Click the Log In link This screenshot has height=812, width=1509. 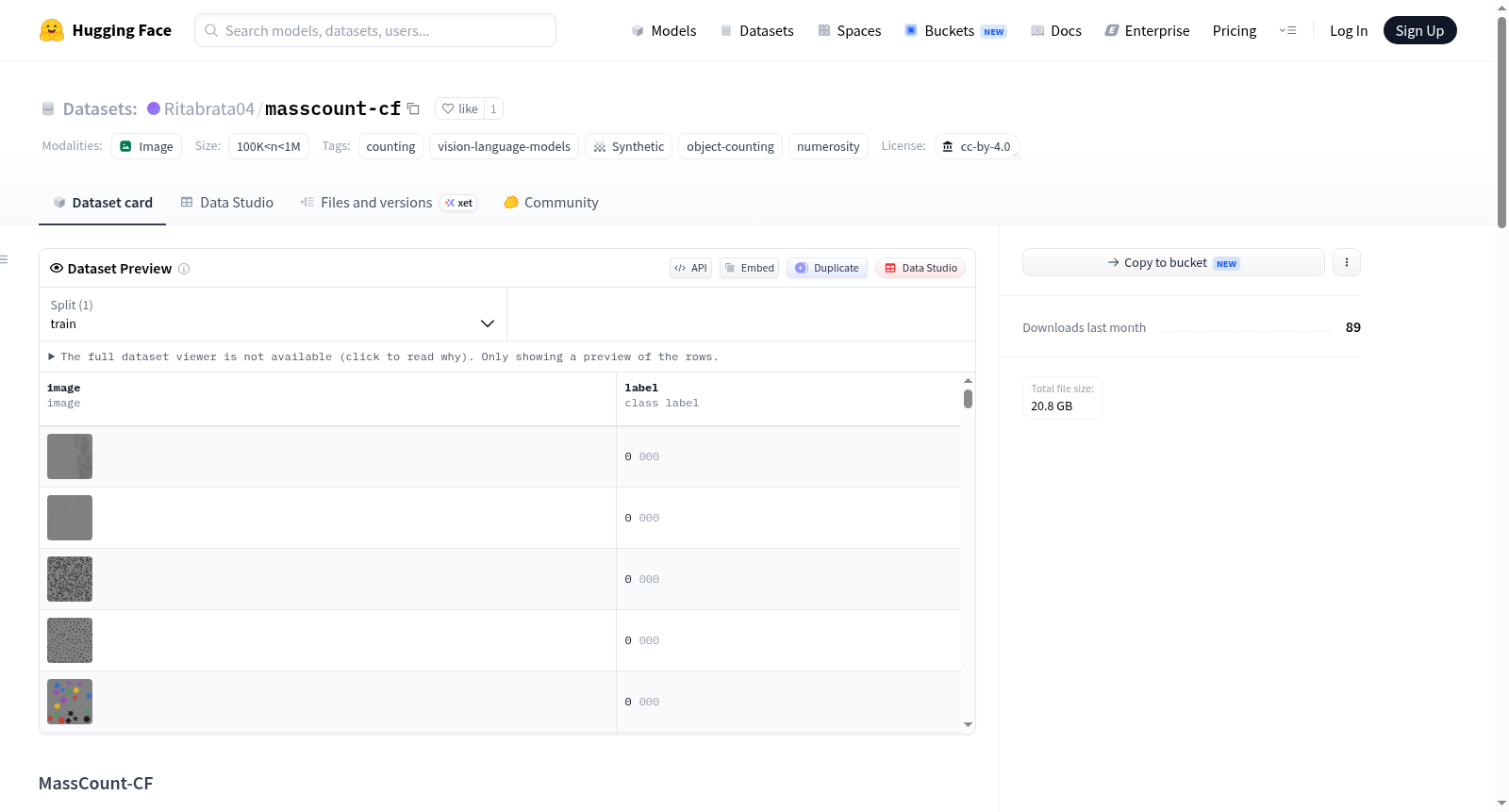[x=1349, y=30]
